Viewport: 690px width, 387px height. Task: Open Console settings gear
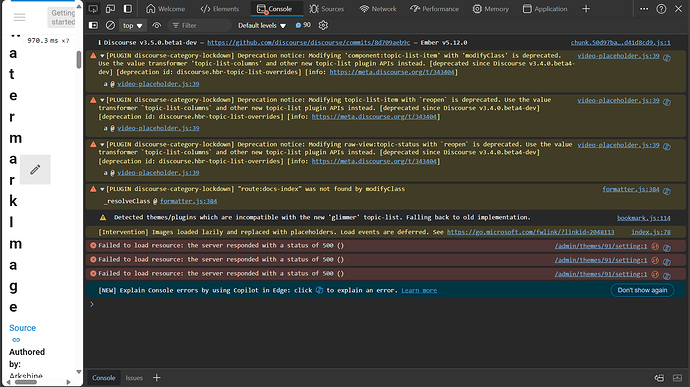pos(323,26)
